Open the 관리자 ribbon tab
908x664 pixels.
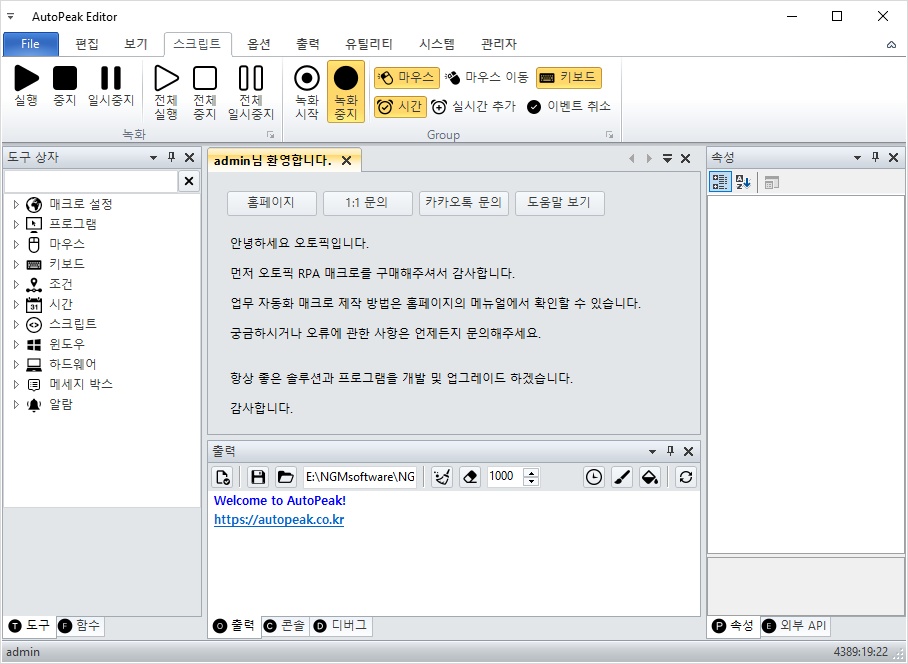[499, 44]
